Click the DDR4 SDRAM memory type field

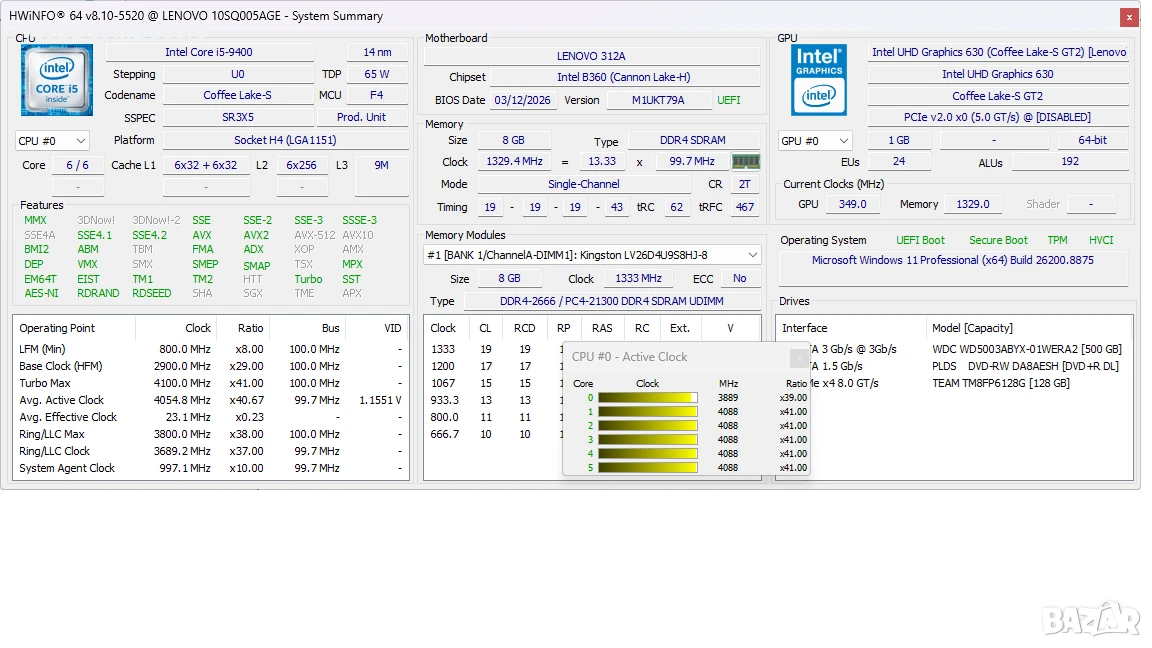click(693, 140)
